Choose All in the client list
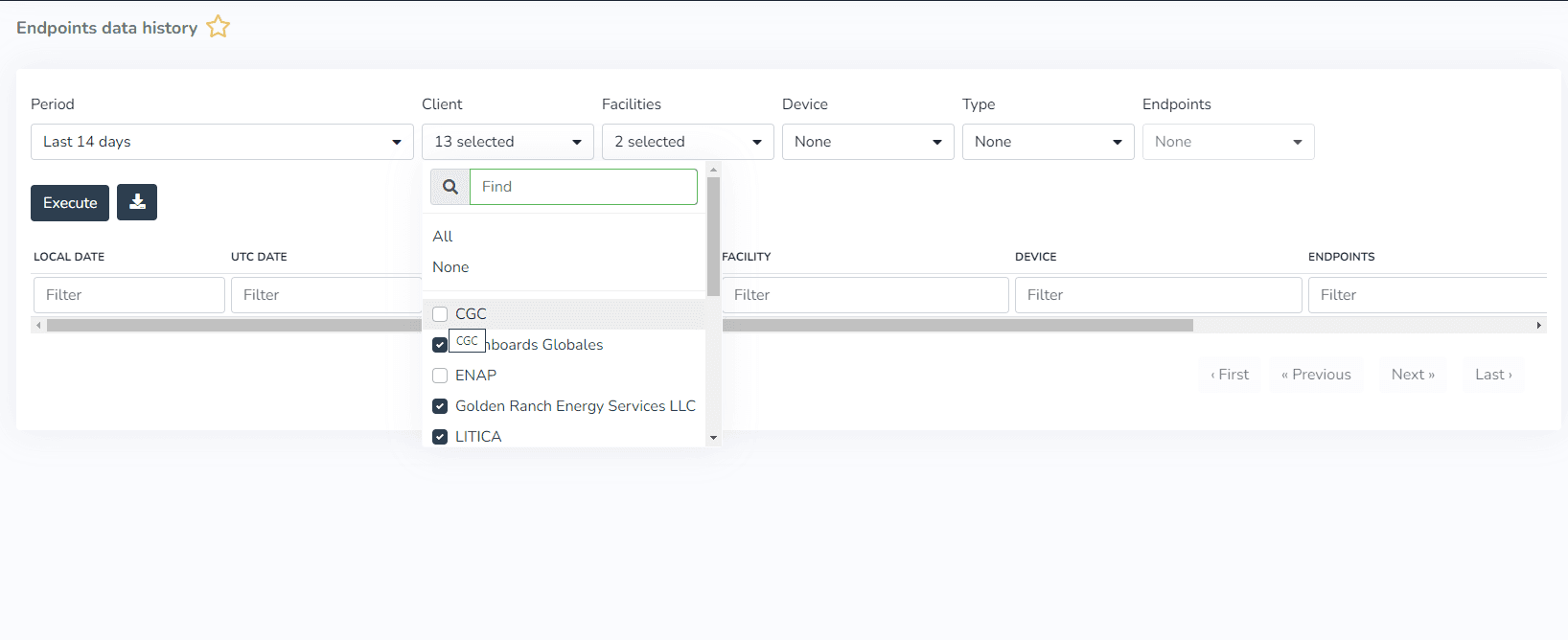1568x640 pixels. coord(443,237)
